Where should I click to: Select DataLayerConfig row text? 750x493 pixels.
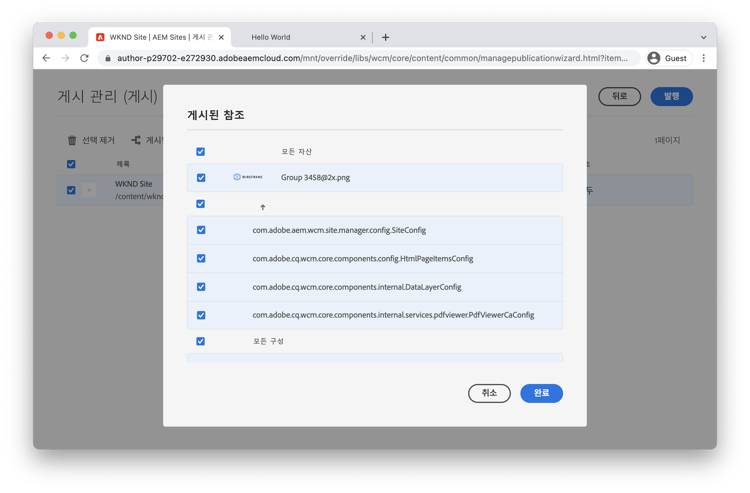[x=357, y=287]
